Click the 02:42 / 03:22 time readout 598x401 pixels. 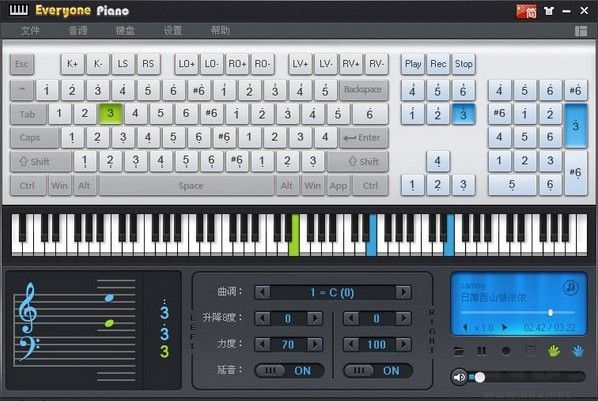(x=549, y=327)
